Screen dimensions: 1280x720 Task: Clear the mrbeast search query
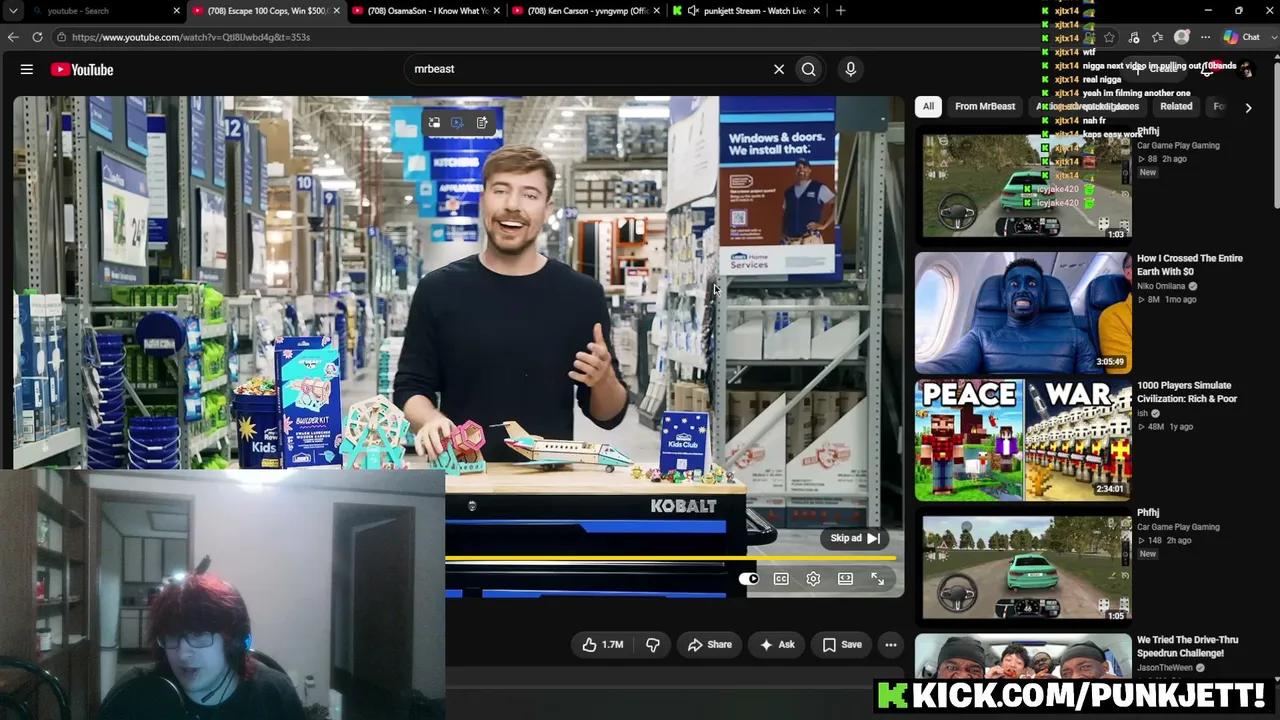coord(779,69)
